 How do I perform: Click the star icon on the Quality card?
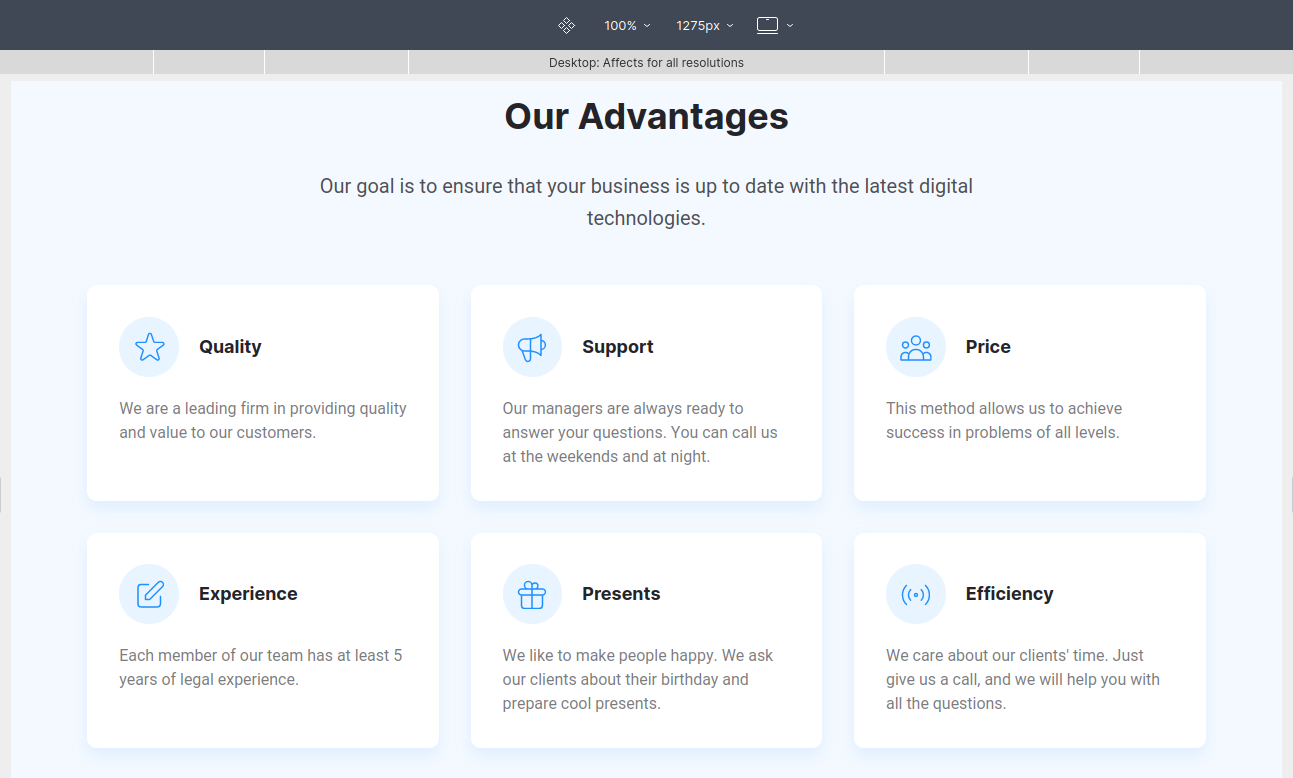(x=149, y=347)
